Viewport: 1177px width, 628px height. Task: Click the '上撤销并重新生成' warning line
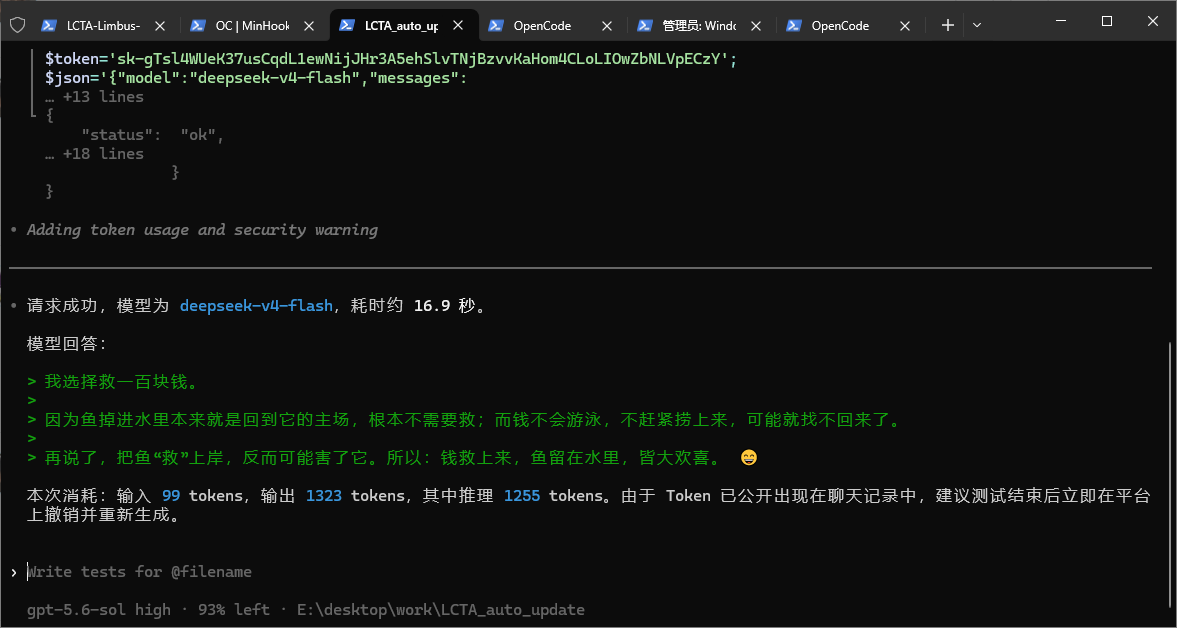click(103, 515)
